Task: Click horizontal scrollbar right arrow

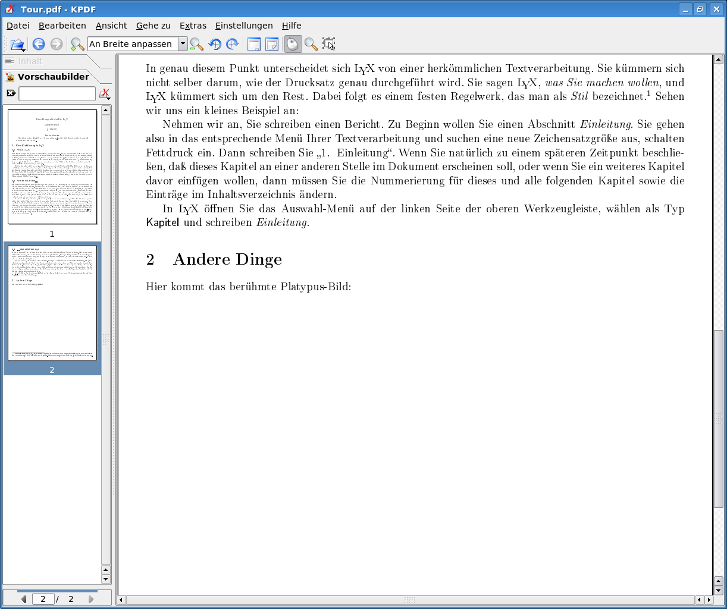Action: pos(708,600)
